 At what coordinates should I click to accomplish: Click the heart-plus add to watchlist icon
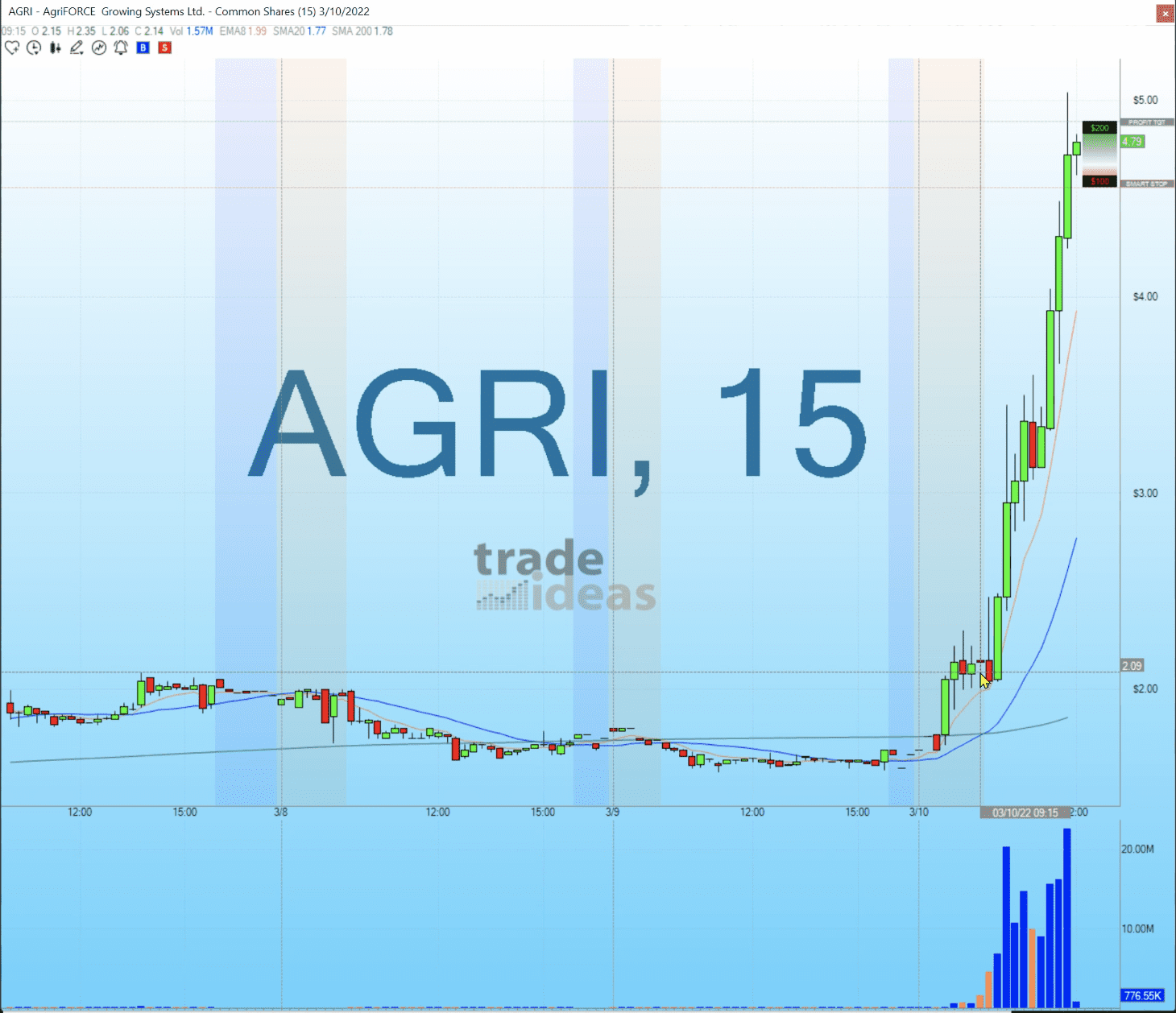[x=12, y=48]
